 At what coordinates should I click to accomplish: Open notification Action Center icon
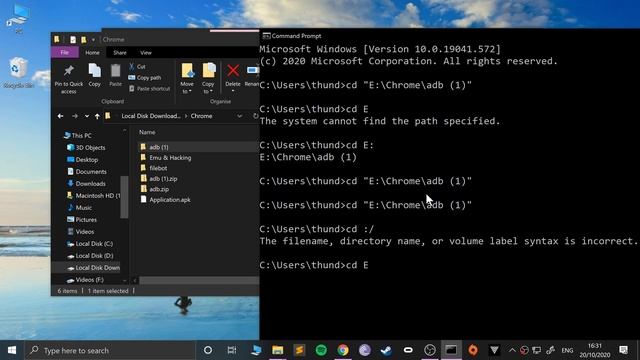623,350
